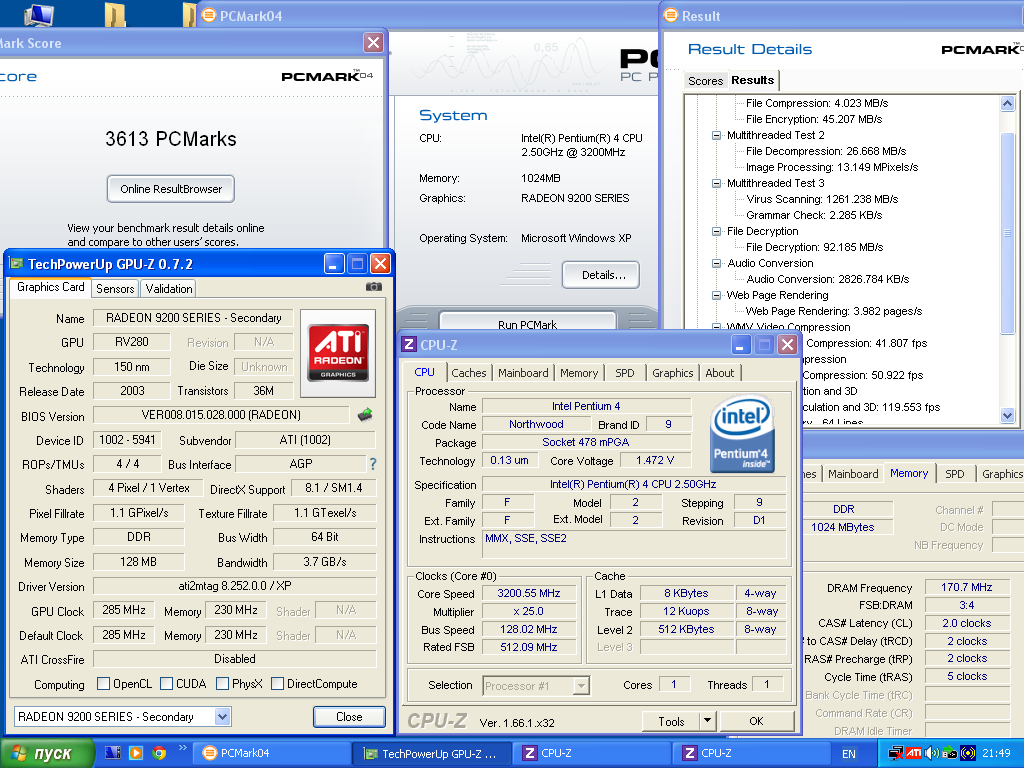Open the Graphics tab in front CPU-Z
The width and height of the screenshot is (1024, 768).
click(x=673, y=373)
